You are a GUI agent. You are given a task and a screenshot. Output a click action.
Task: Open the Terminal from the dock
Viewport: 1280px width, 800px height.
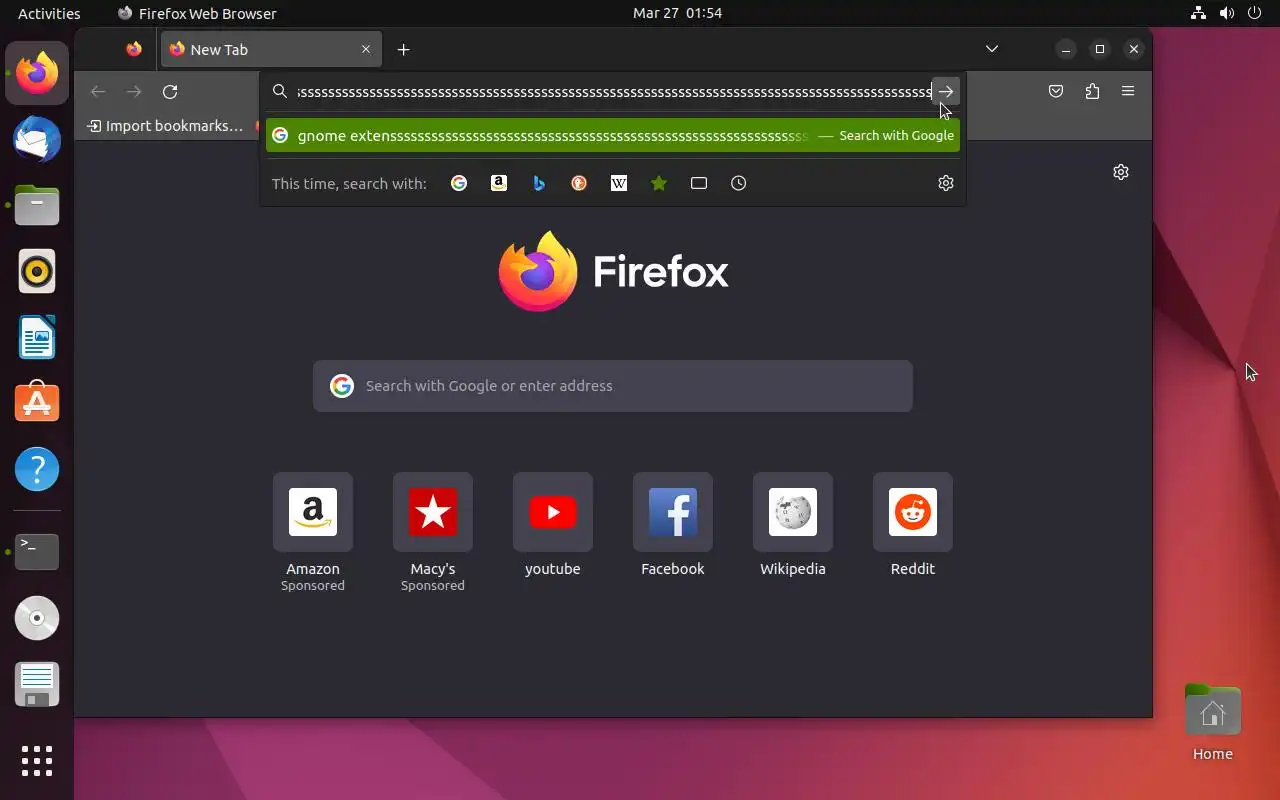point(37,551)
